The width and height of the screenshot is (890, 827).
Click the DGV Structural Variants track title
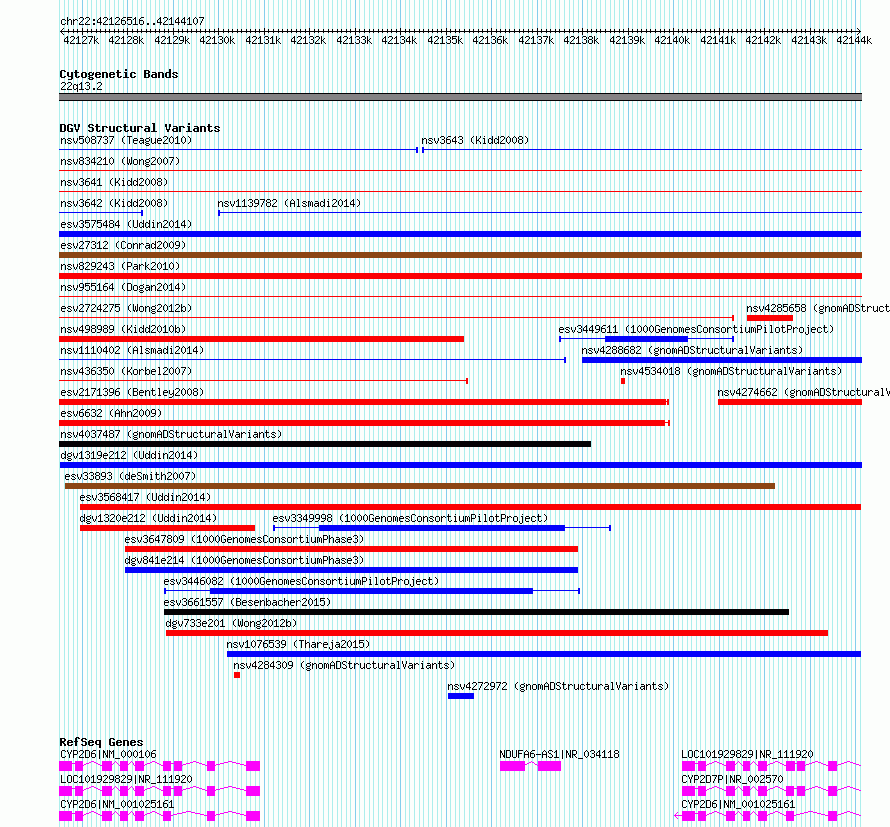pyautogui.click(x=140, y=128)
